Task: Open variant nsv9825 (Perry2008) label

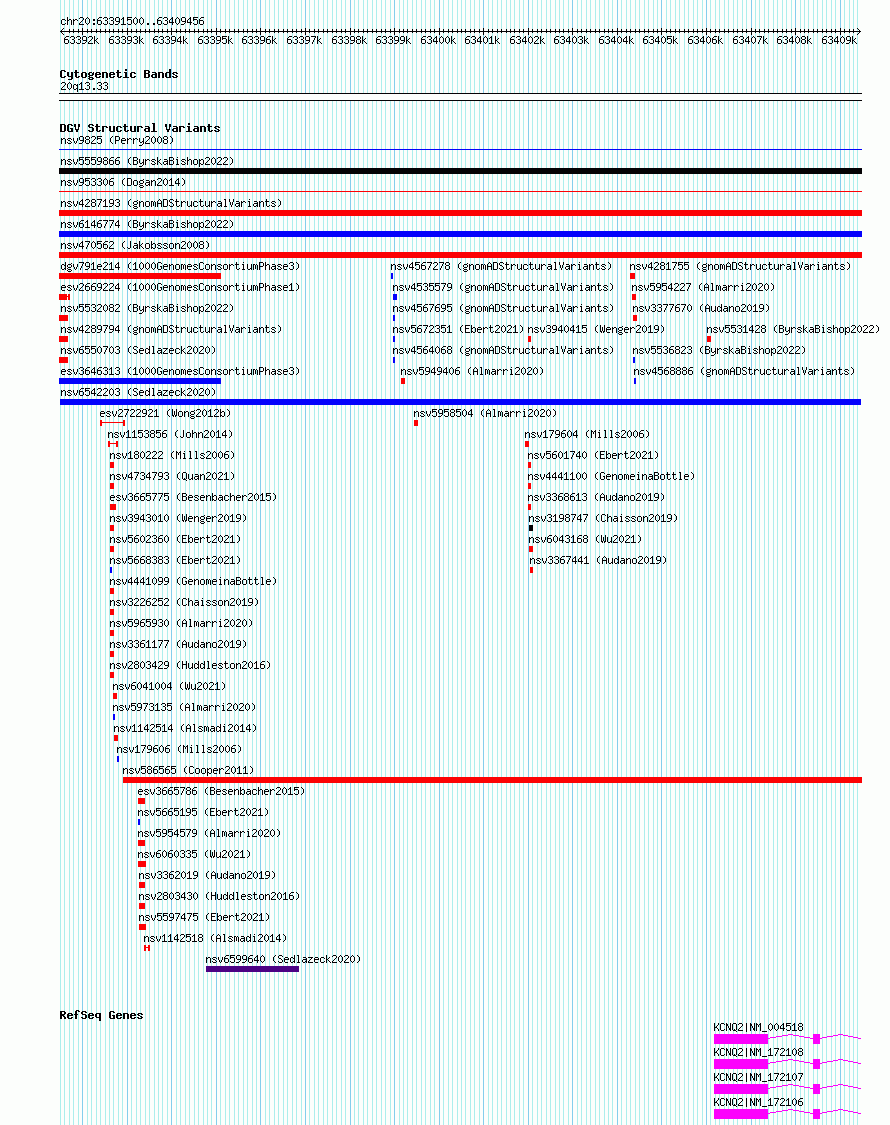Action: 117,141
